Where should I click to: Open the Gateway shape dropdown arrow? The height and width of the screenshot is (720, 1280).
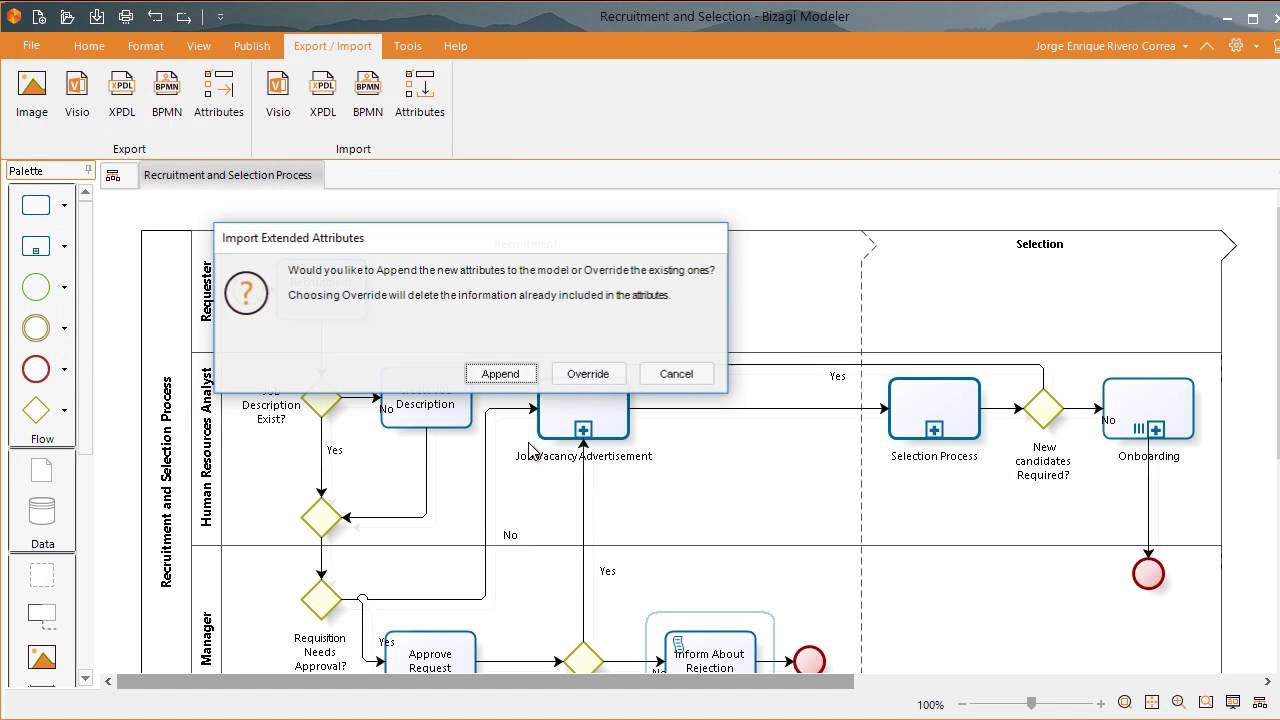(x=64, y=411)
